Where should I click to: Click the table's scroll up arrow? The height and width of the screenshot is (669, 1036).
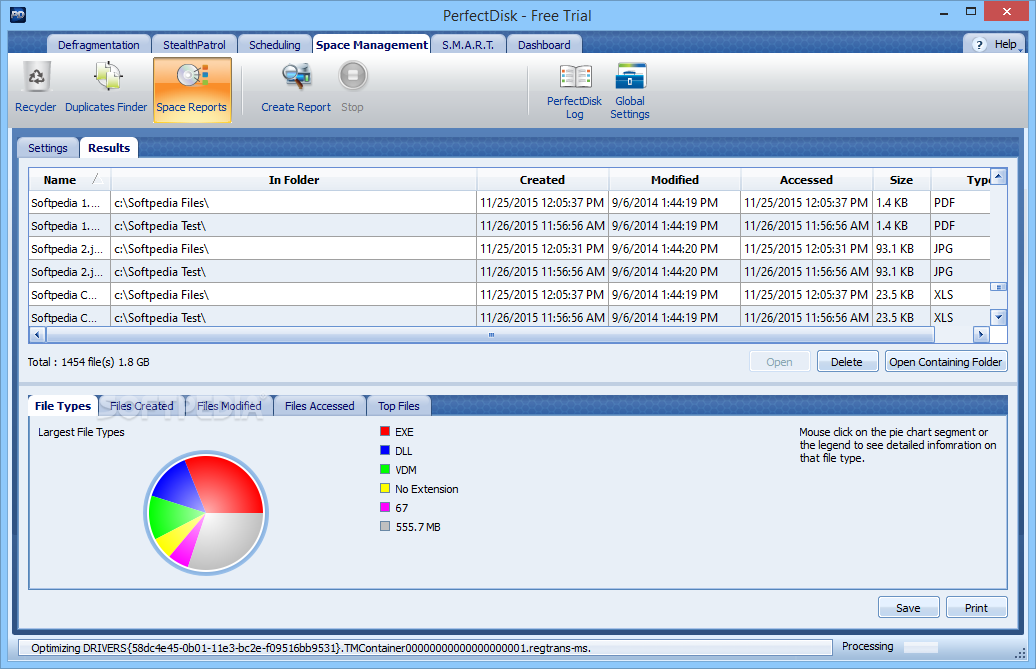click(x=998, y=176)
